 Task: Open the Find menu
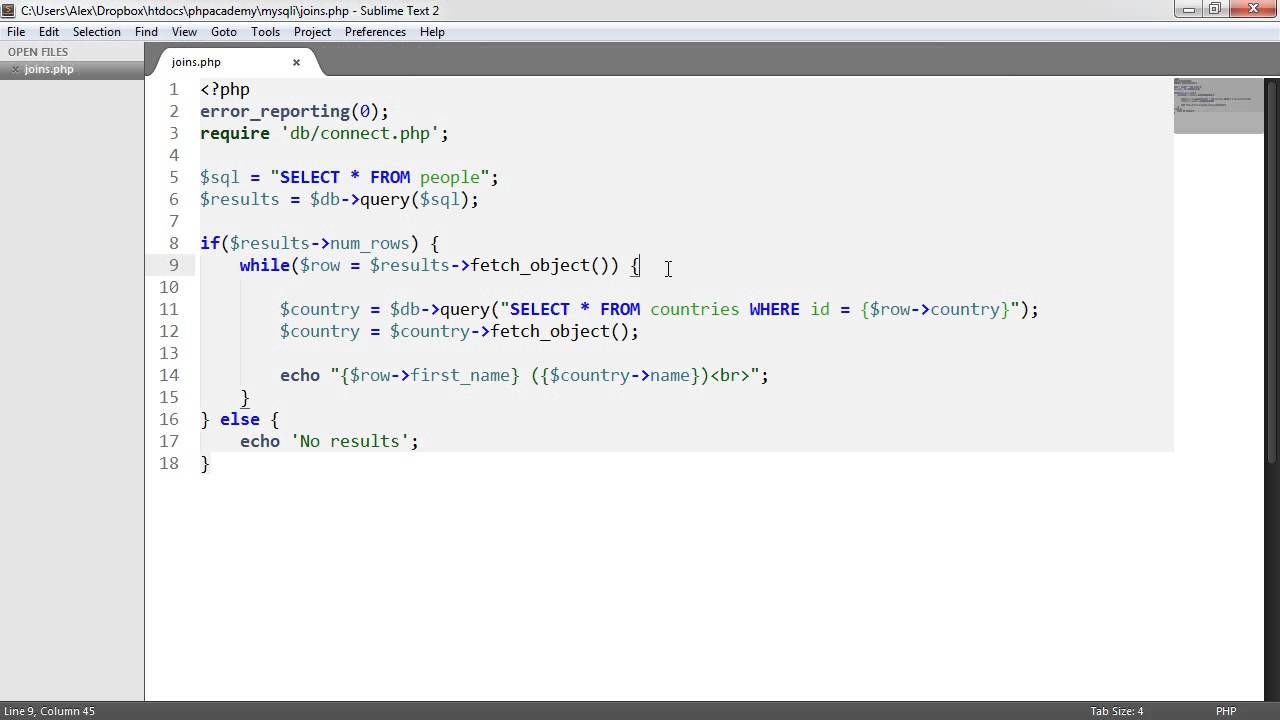pos(146,32)
